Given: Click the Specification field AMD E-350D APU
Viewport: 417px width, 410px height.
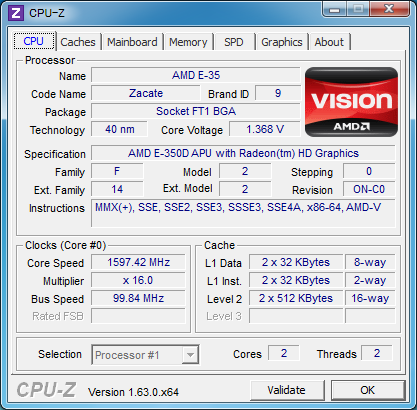Looking at the screenshot, I should 243,153.
